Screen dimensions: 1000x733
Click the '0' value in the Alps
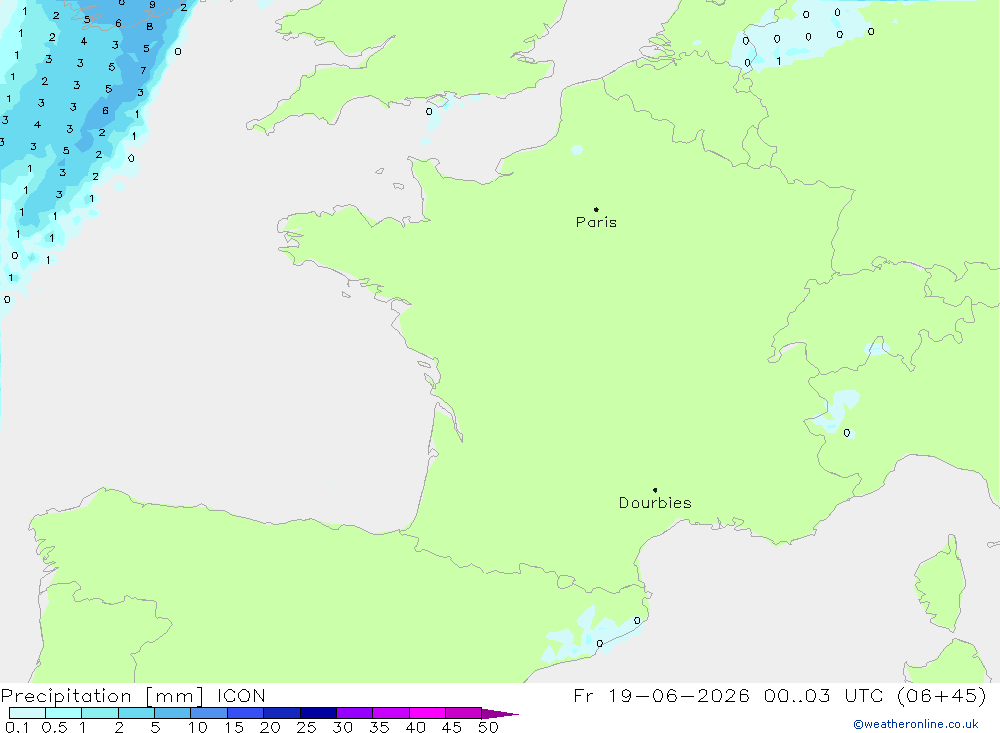point(846,433)
